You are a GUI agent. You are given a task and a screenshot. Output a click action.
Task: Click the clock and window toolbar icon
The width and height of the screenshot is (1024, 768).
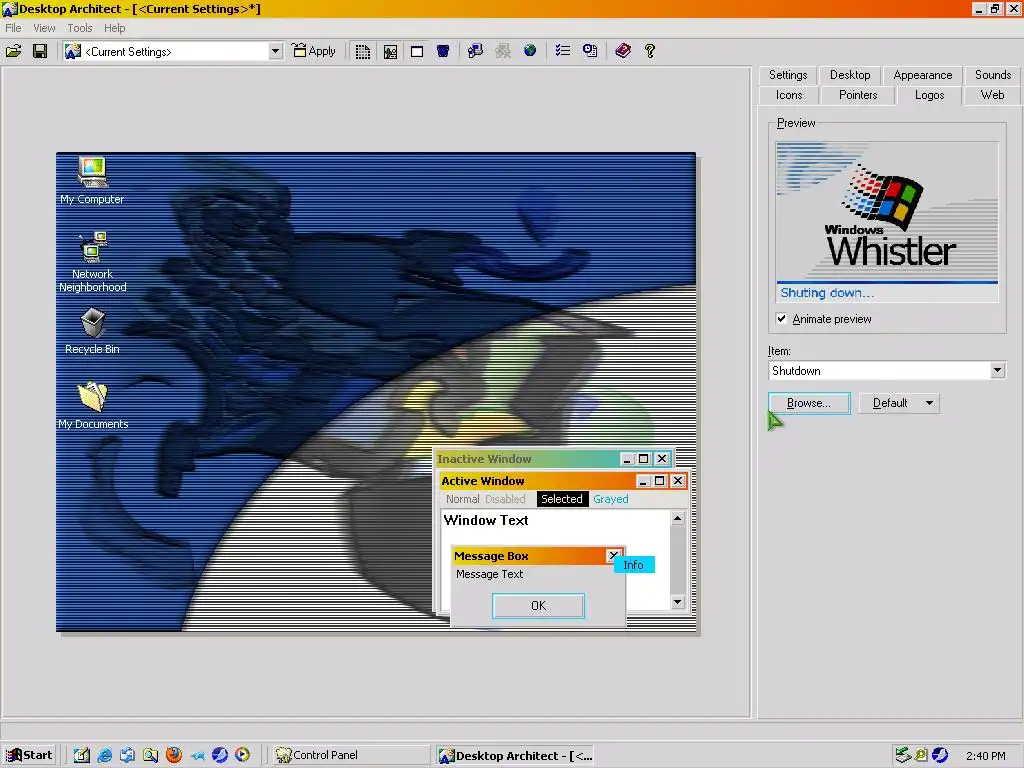[x=590, y=51]
